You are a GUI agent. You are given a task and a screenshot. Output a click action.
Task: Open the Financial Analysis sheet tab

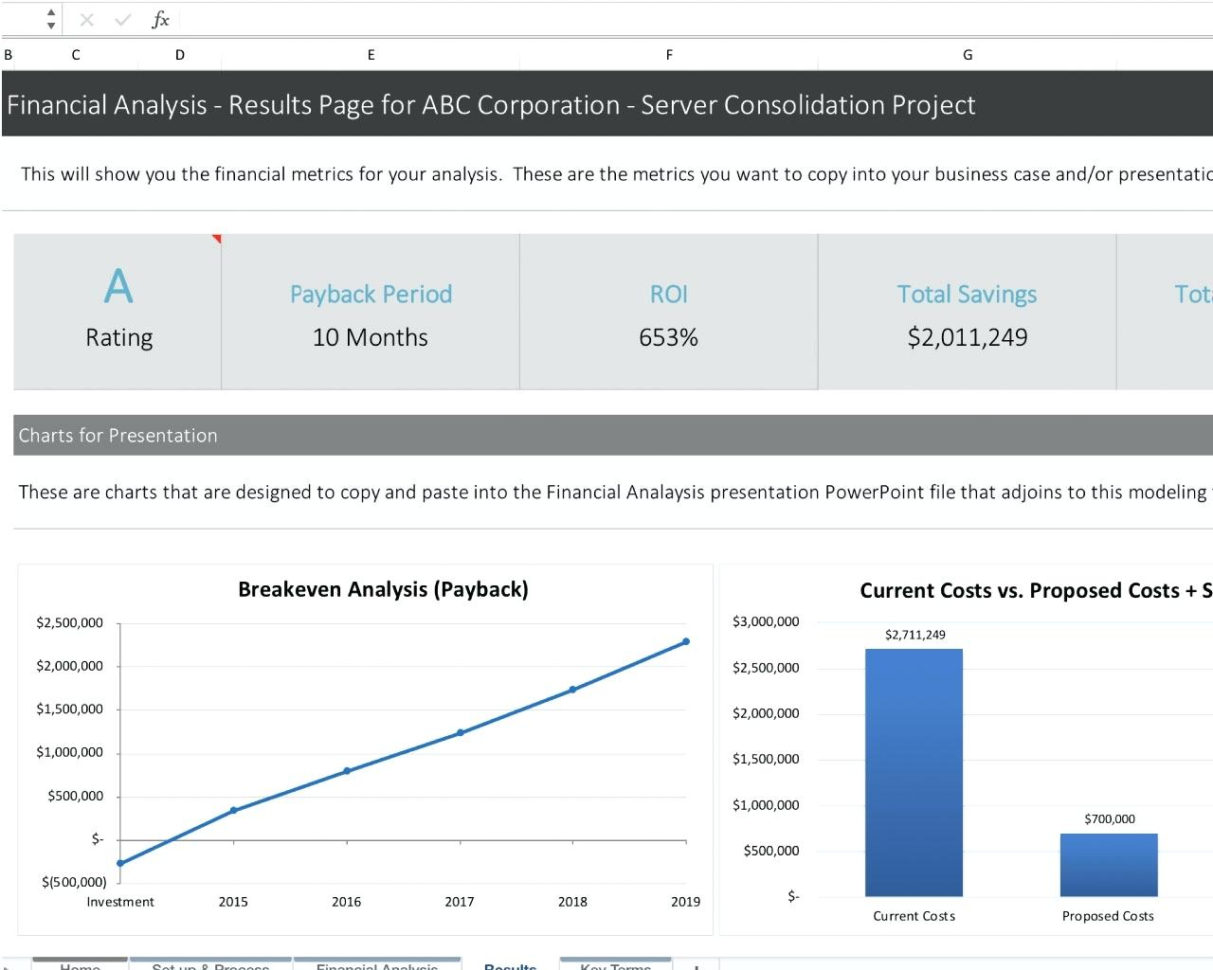click(x=377, y=966)
